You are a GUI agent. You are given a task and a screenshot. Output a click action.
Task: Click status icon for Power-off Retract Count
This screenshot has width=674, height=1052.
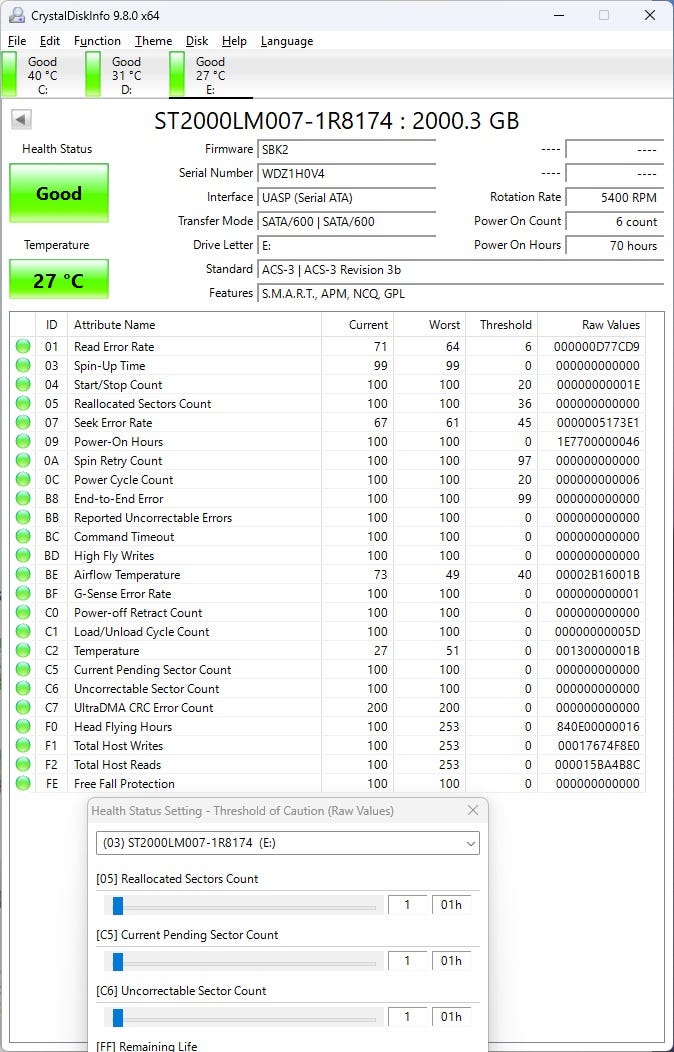click(23, 613)
